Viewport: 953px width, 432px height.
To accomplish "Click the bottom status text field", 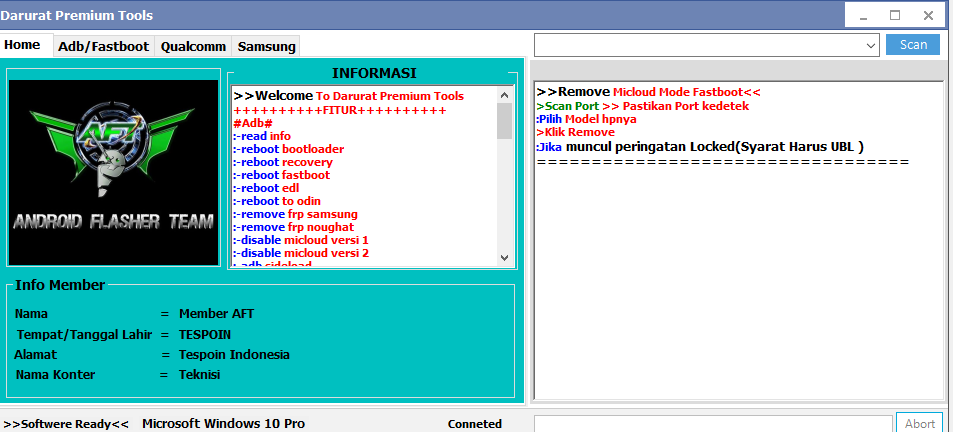I will 712,423.
